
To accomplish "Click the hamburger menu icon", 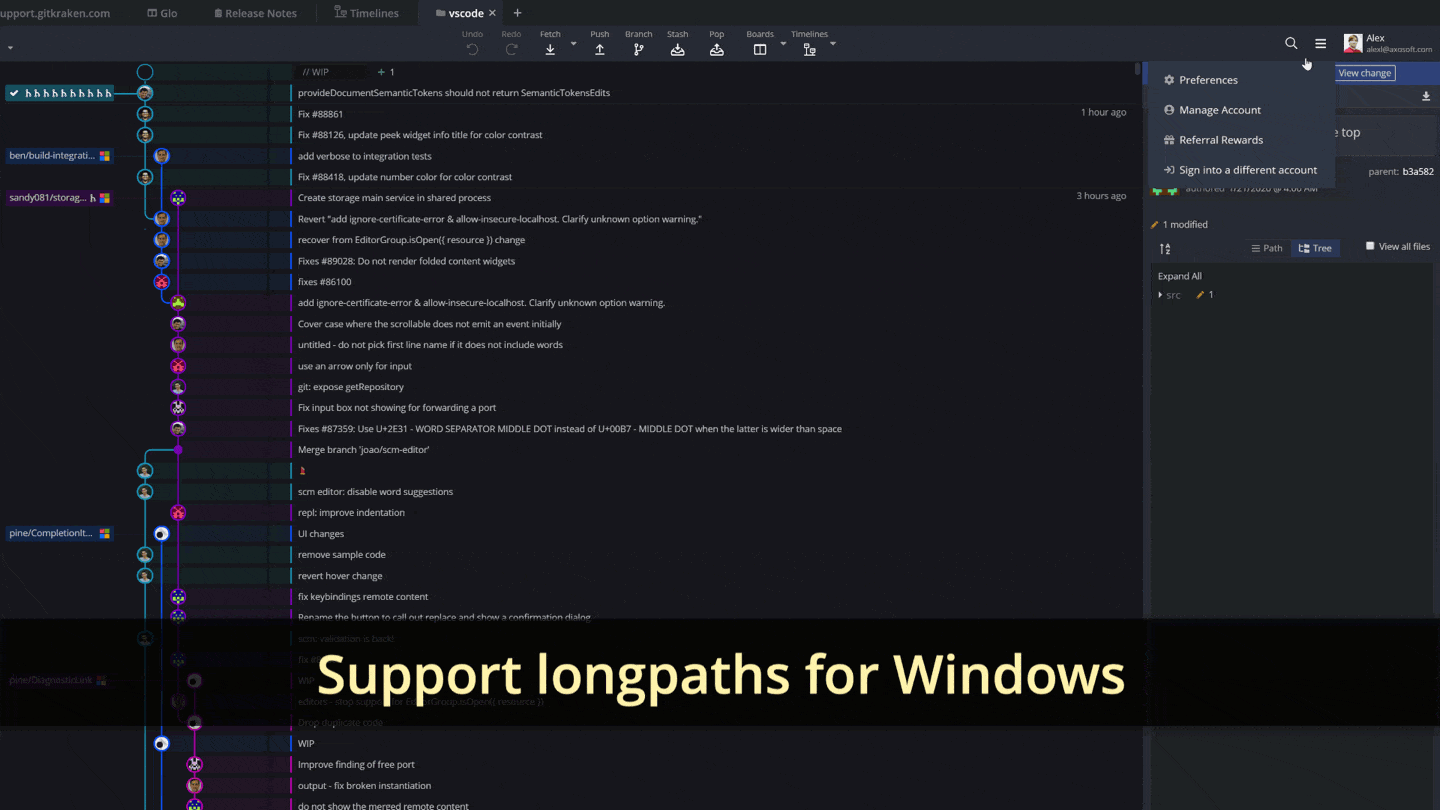I will pyautogui.click(x=1320, y=43).
